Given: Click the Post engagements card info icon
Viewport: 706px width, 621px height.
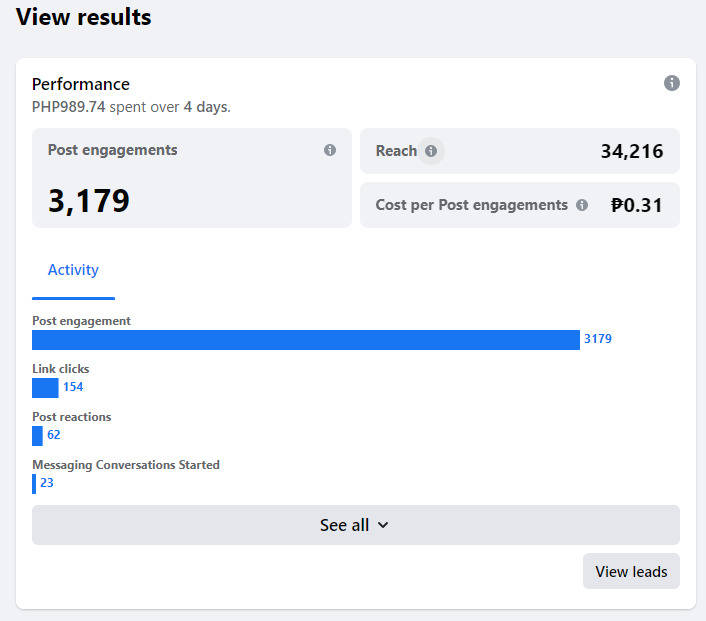Looking at the screenshot, I should (330, 150).
